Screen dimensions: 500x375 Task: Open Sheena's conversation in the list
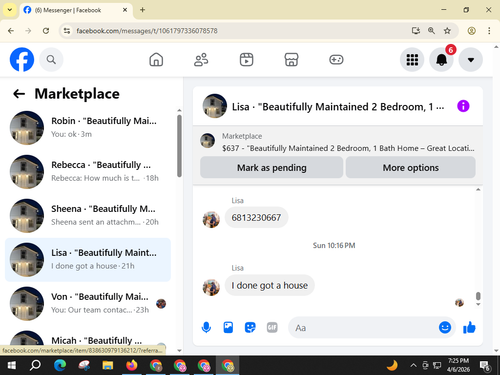[x=88, y=216]
